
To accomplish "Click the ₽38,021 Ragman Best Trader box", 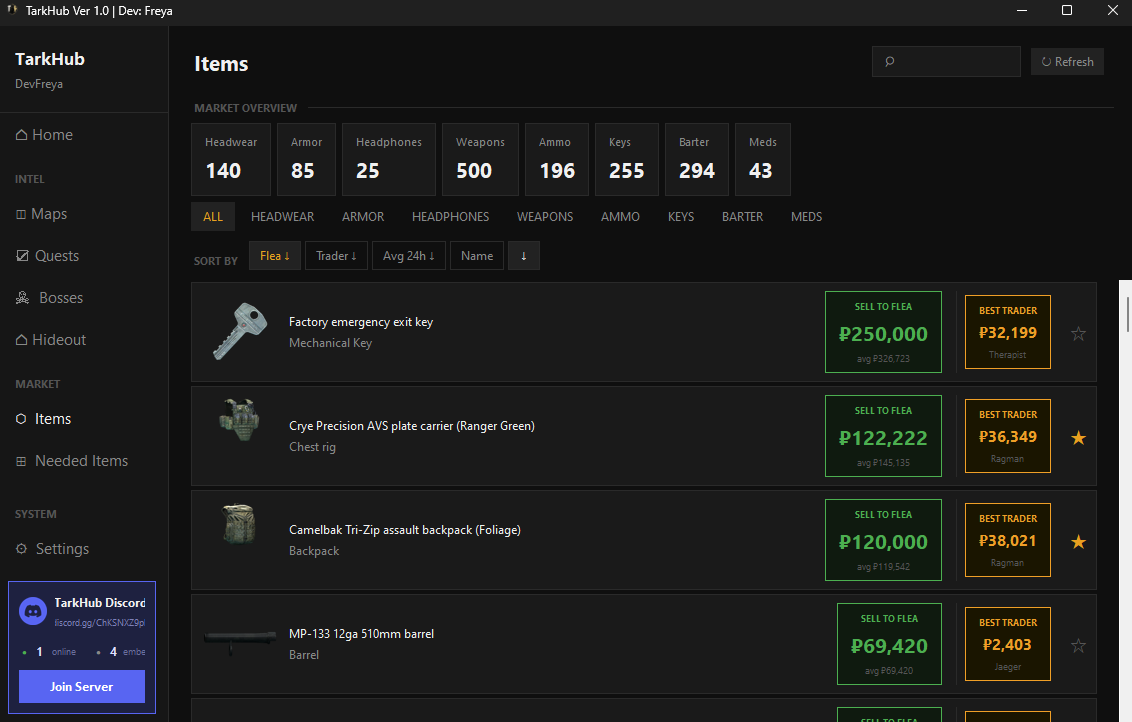I will (1008, 540).
